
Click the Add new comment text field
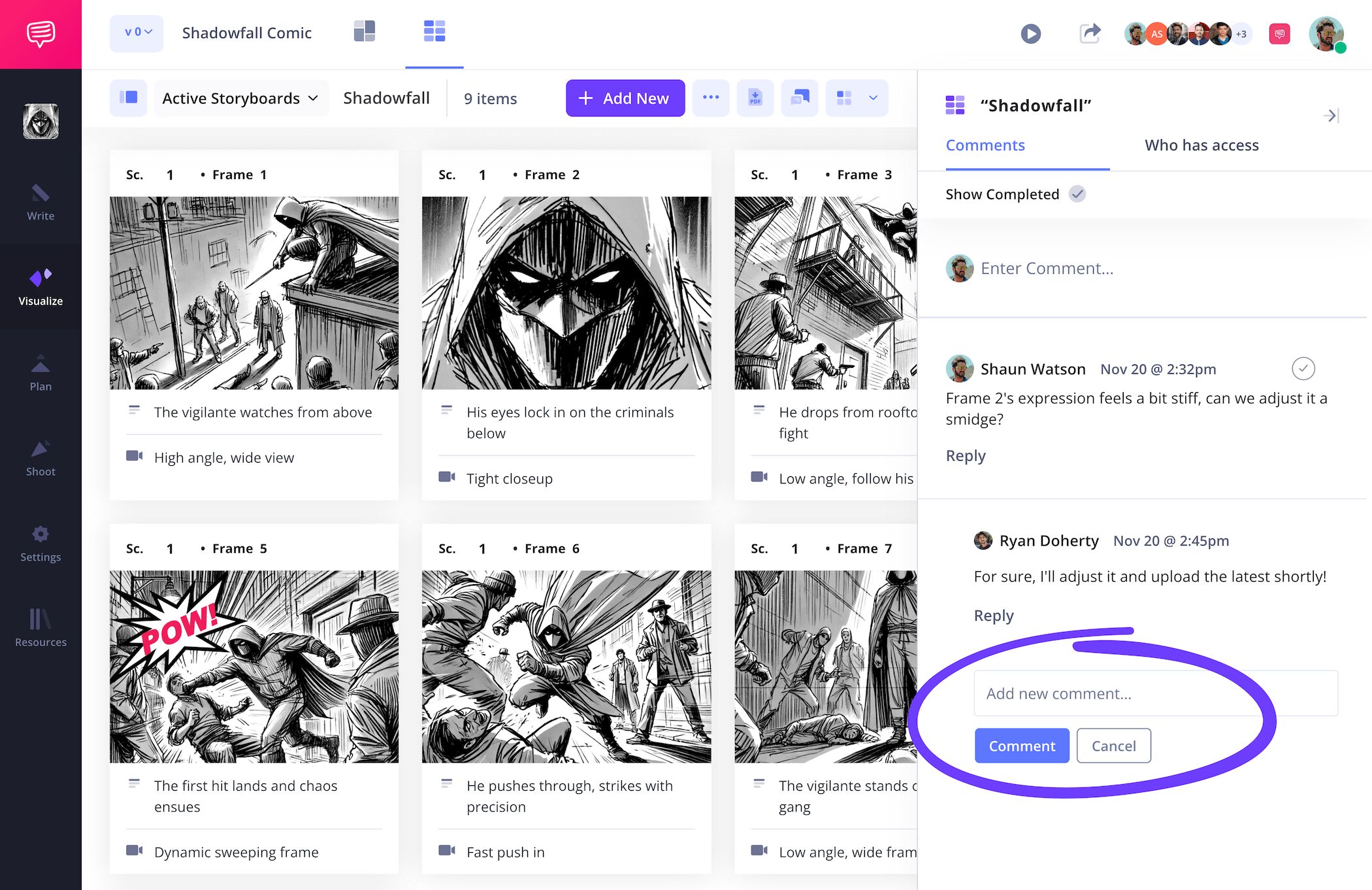click(x=1154, y=693)
